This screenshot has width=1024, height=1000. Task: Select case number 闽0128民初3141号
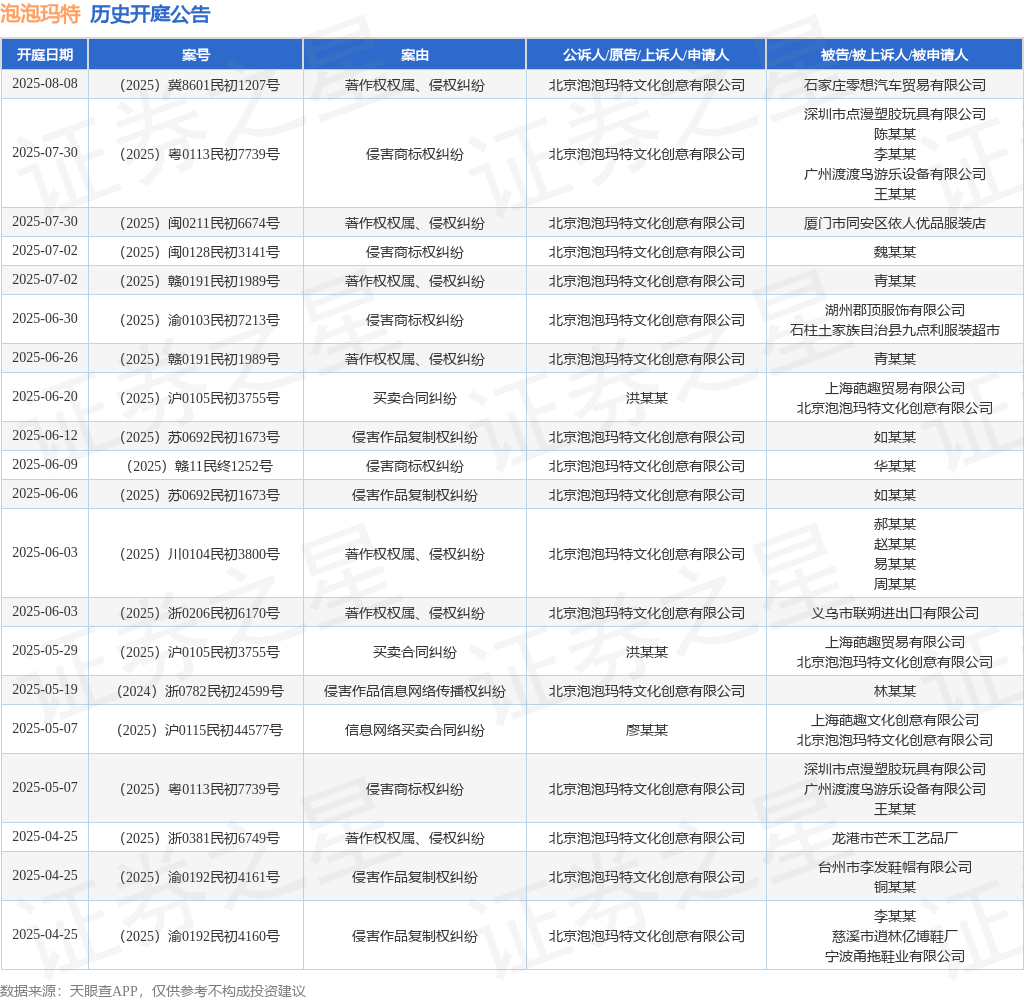point(199,252)
